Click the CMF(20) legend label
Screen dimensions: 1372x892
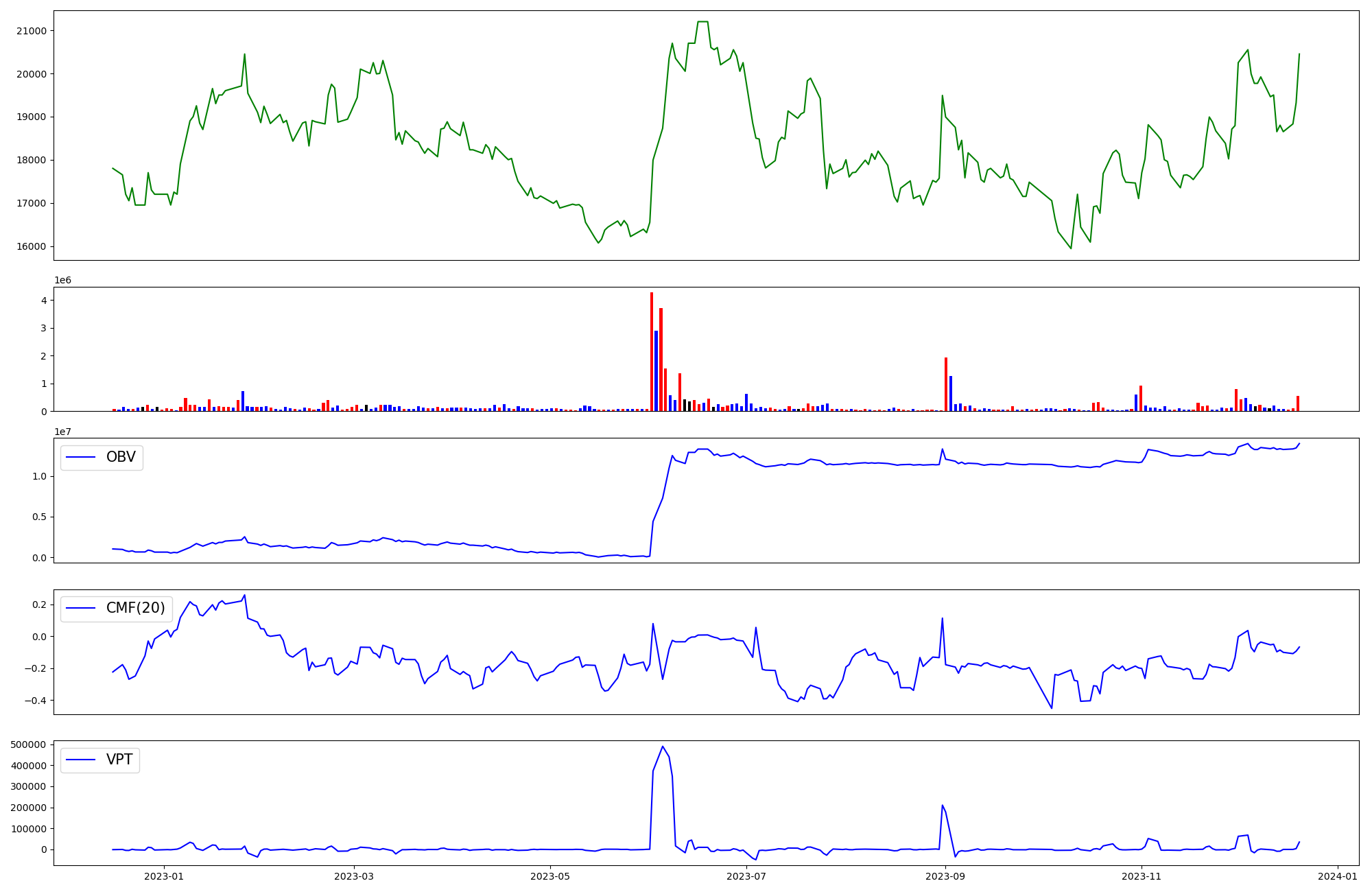click(x=135, y=608)
